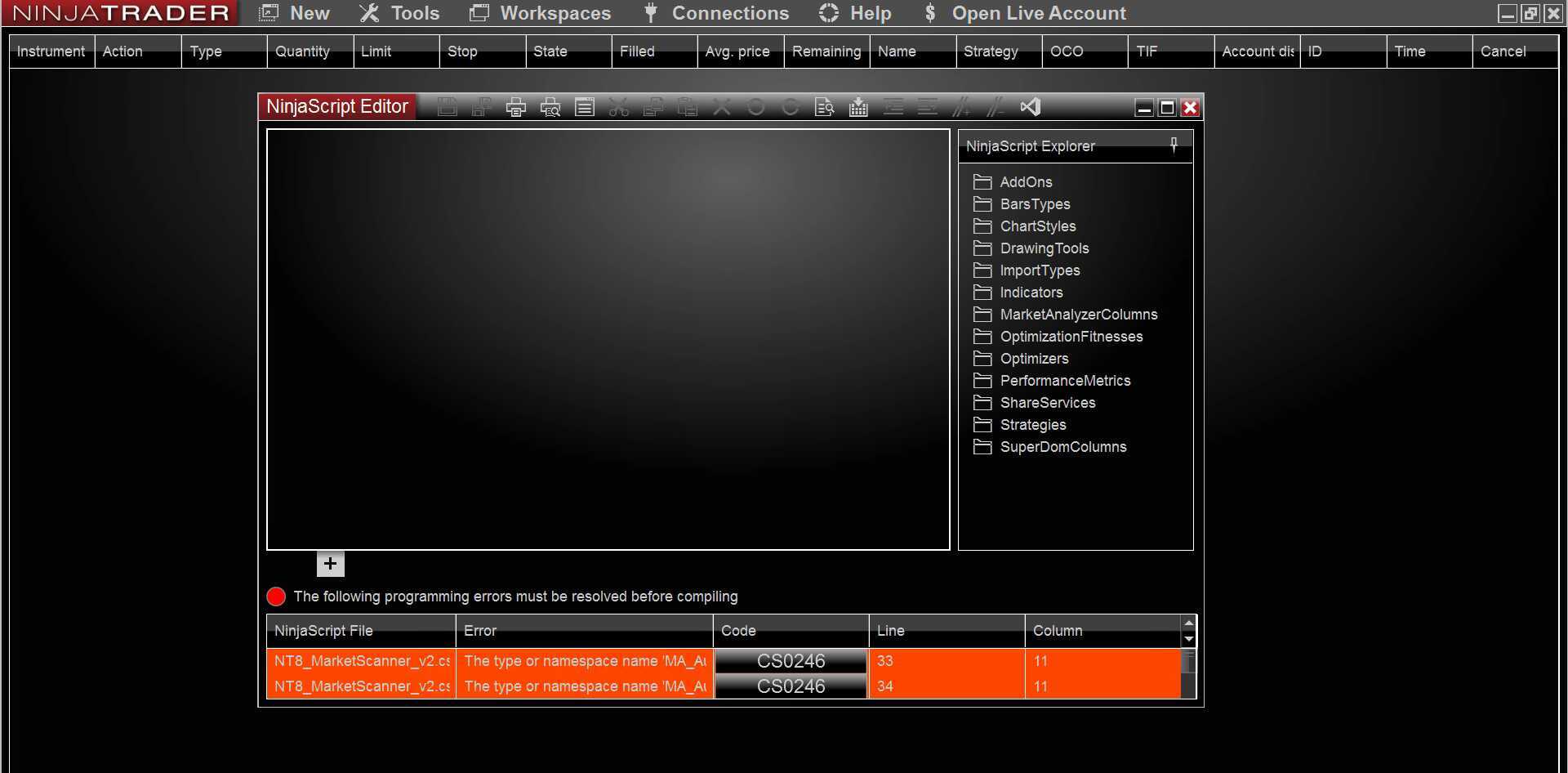
Task: Add a new editor tab with plus button
Action: (330, 563)
